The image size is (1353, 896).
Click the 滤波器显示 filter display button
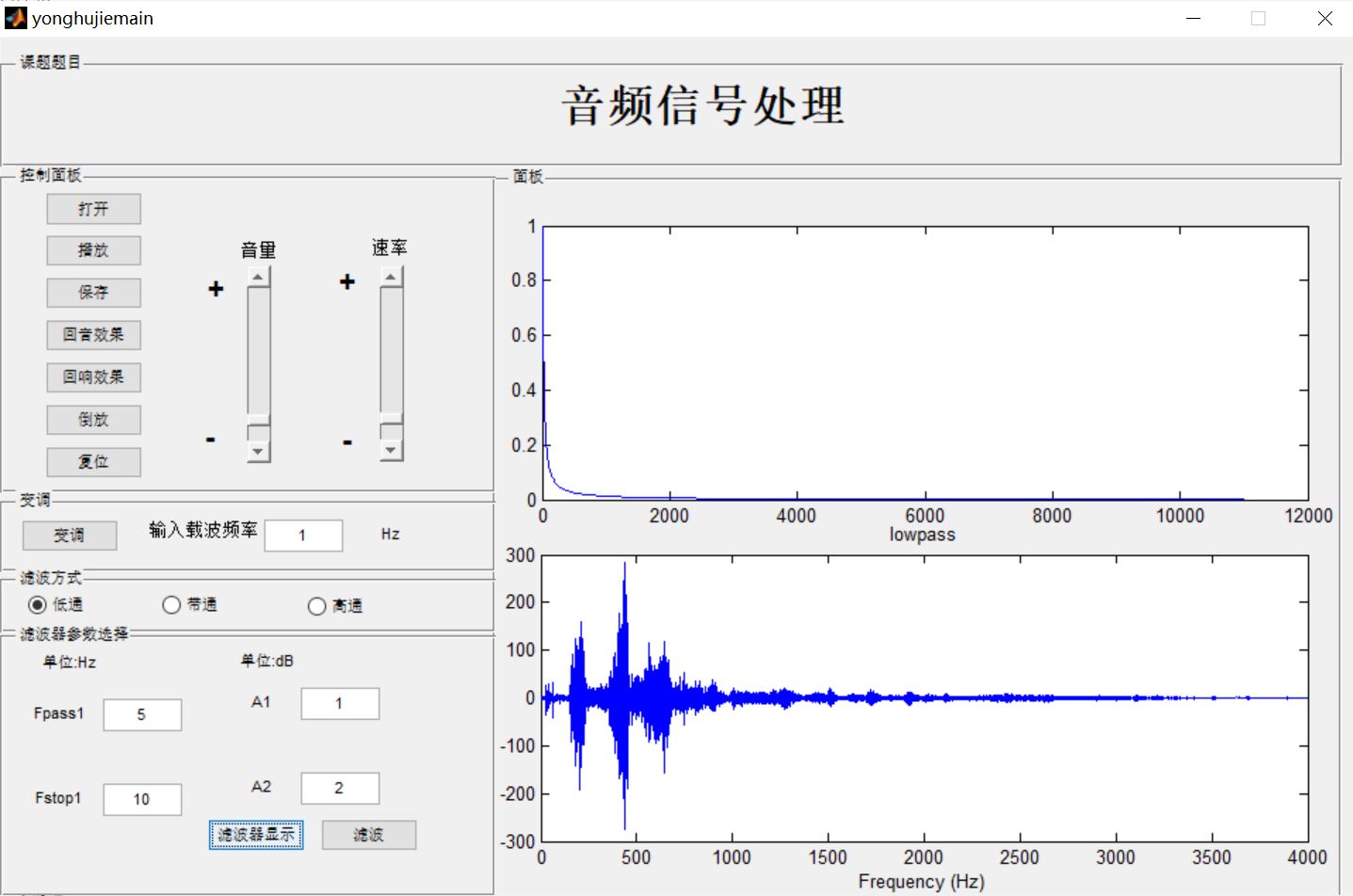(256, 835)
